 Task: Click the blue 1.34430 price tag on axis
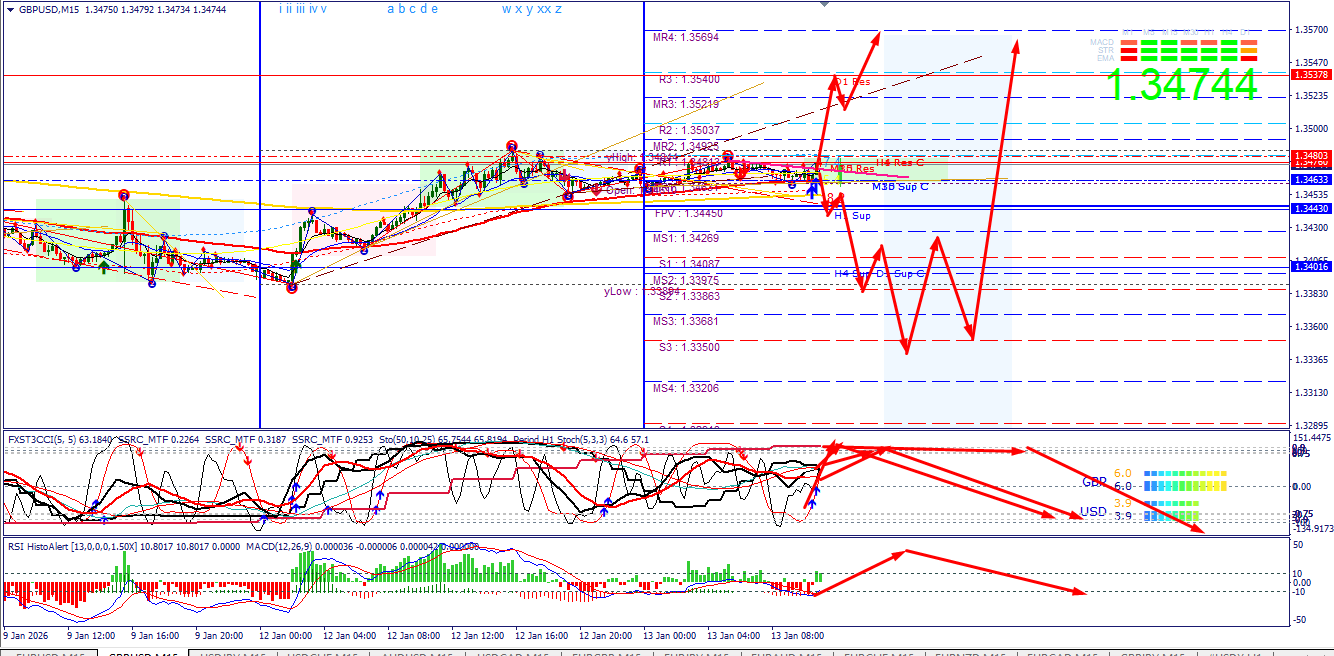pyautogui.click(x=1309, y=208)
